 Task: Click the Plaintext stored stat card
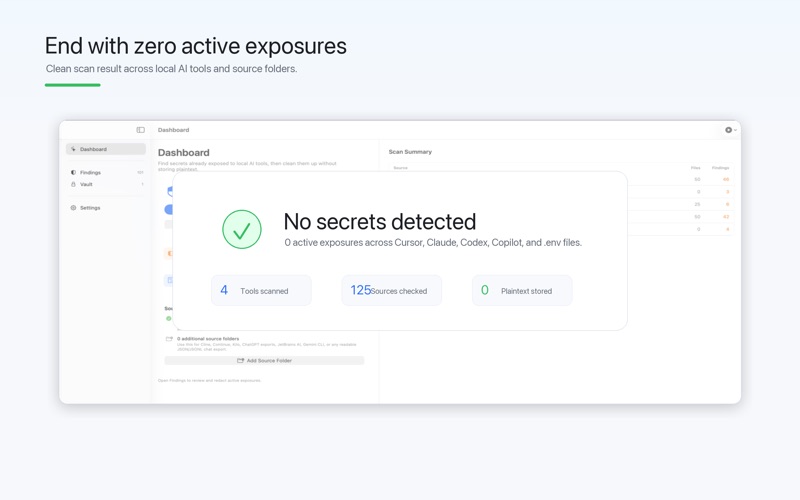[x=522, y=291]
